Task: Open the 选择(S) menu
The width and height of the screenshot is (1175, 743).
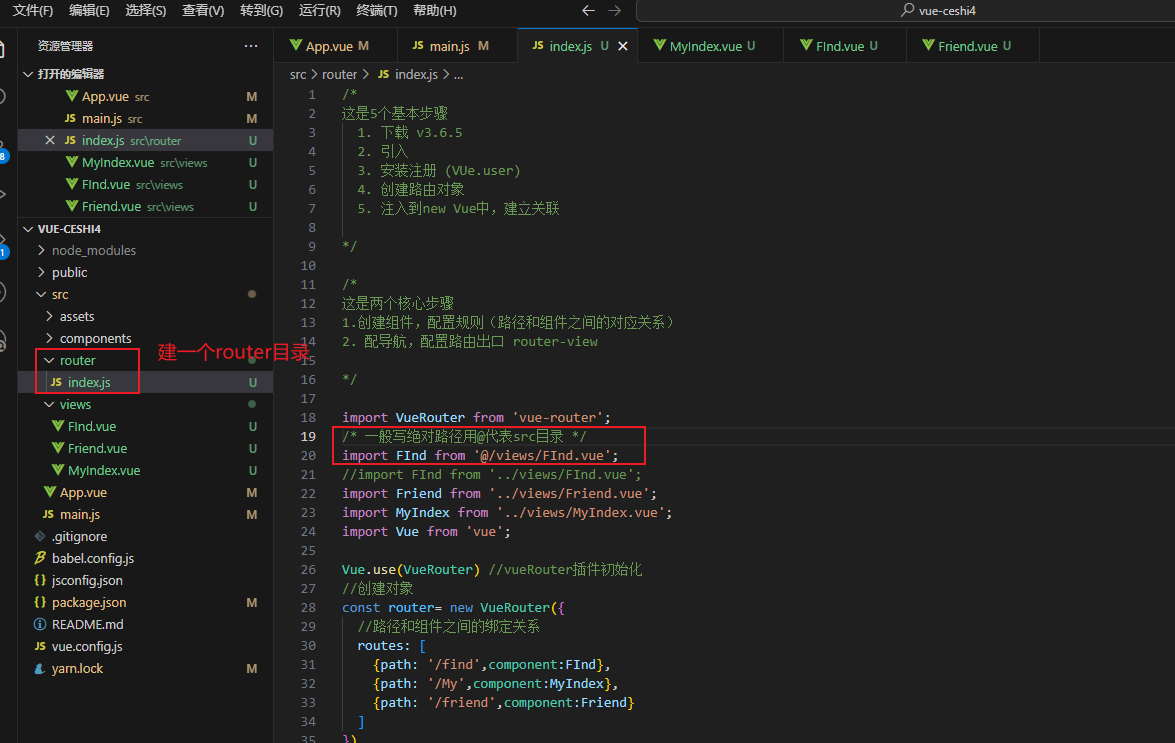Action: click(145, 10)
